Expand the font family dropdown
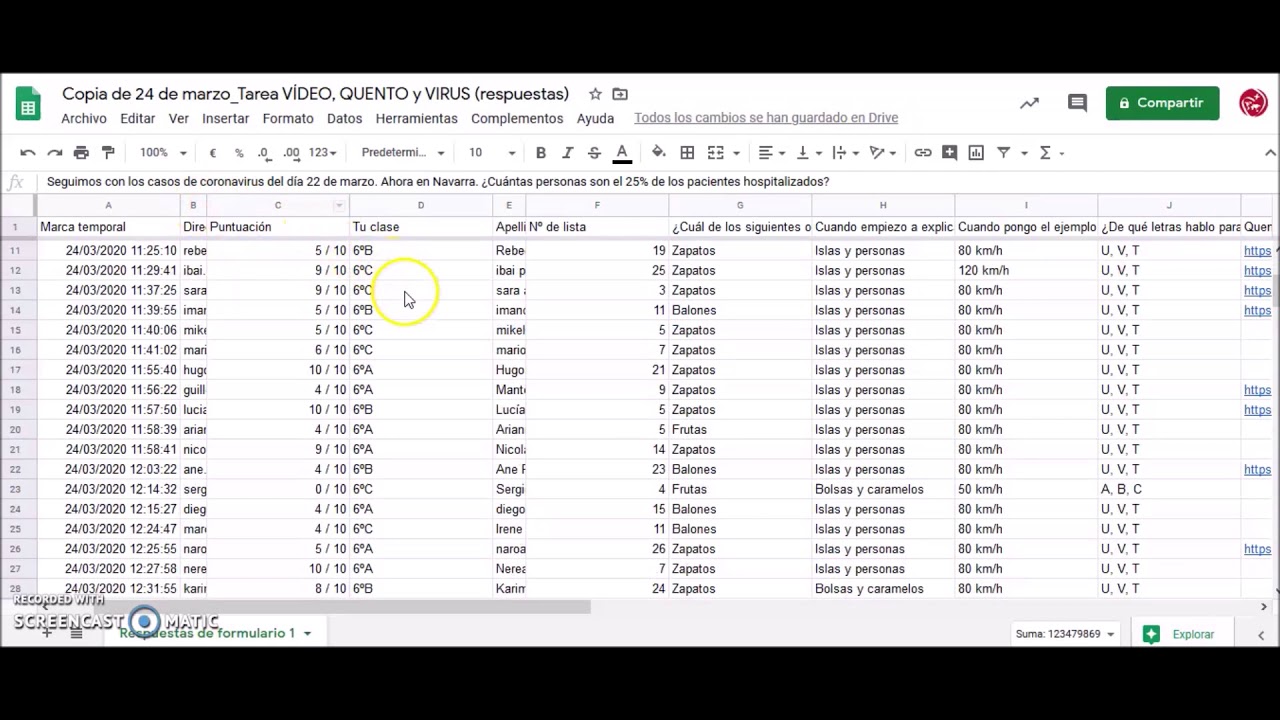 click(x=403, y=153)
